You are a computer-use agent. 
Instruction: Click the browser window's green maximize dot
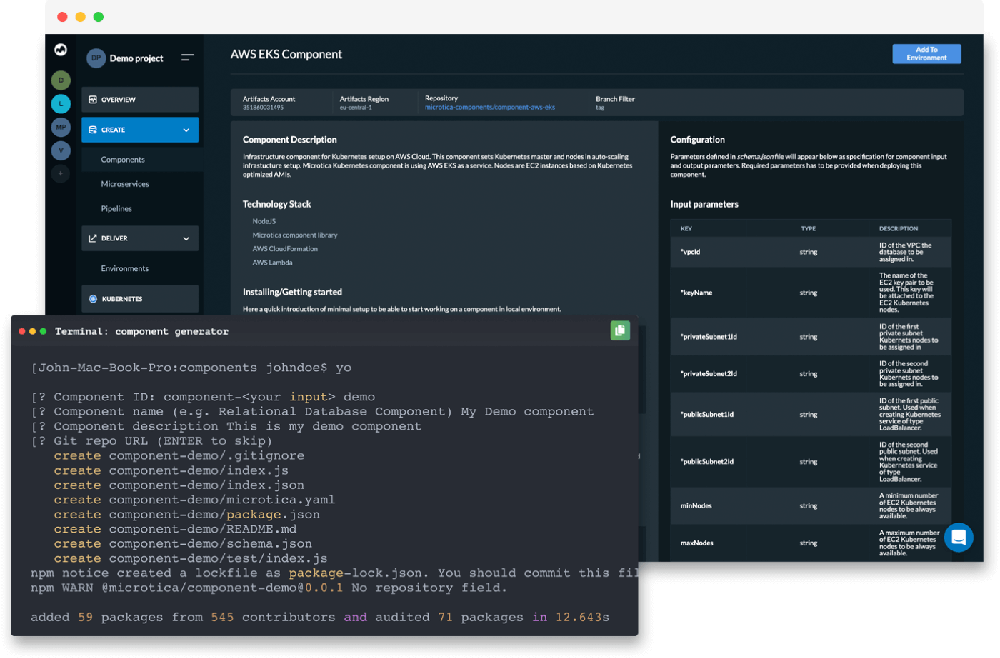tap(99, 17)
